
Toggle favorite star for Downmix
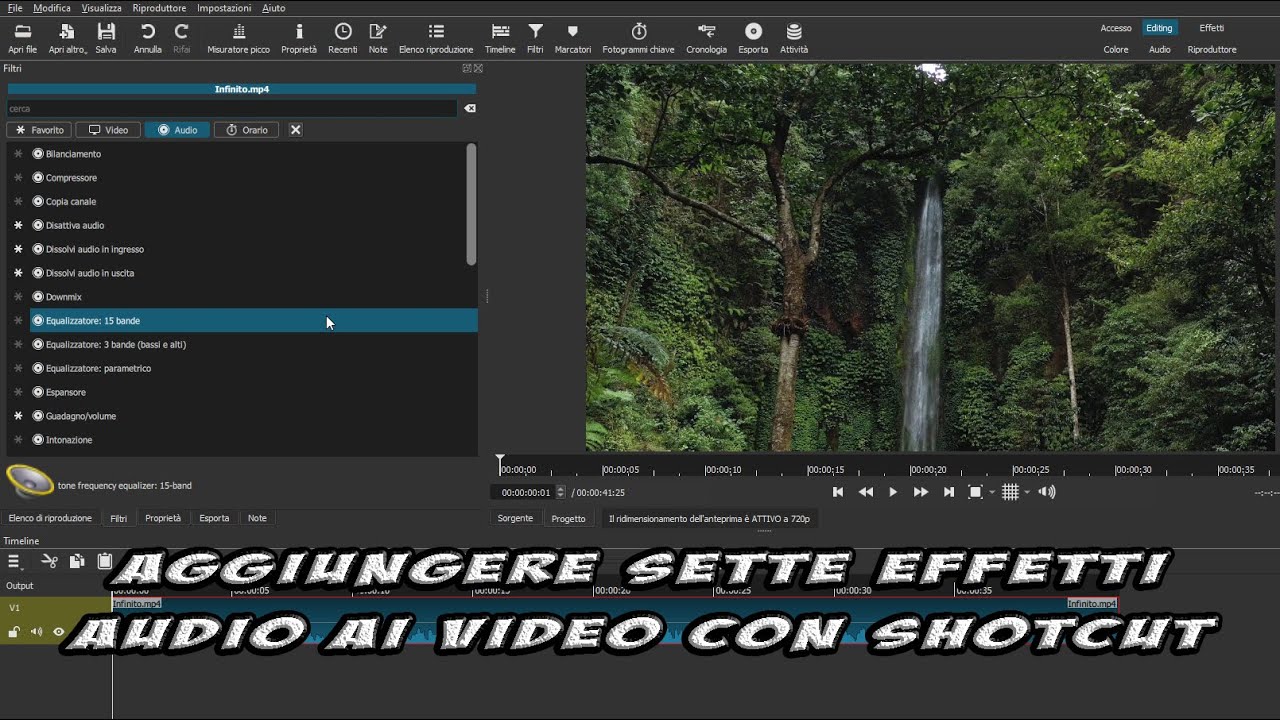[18, 297]
